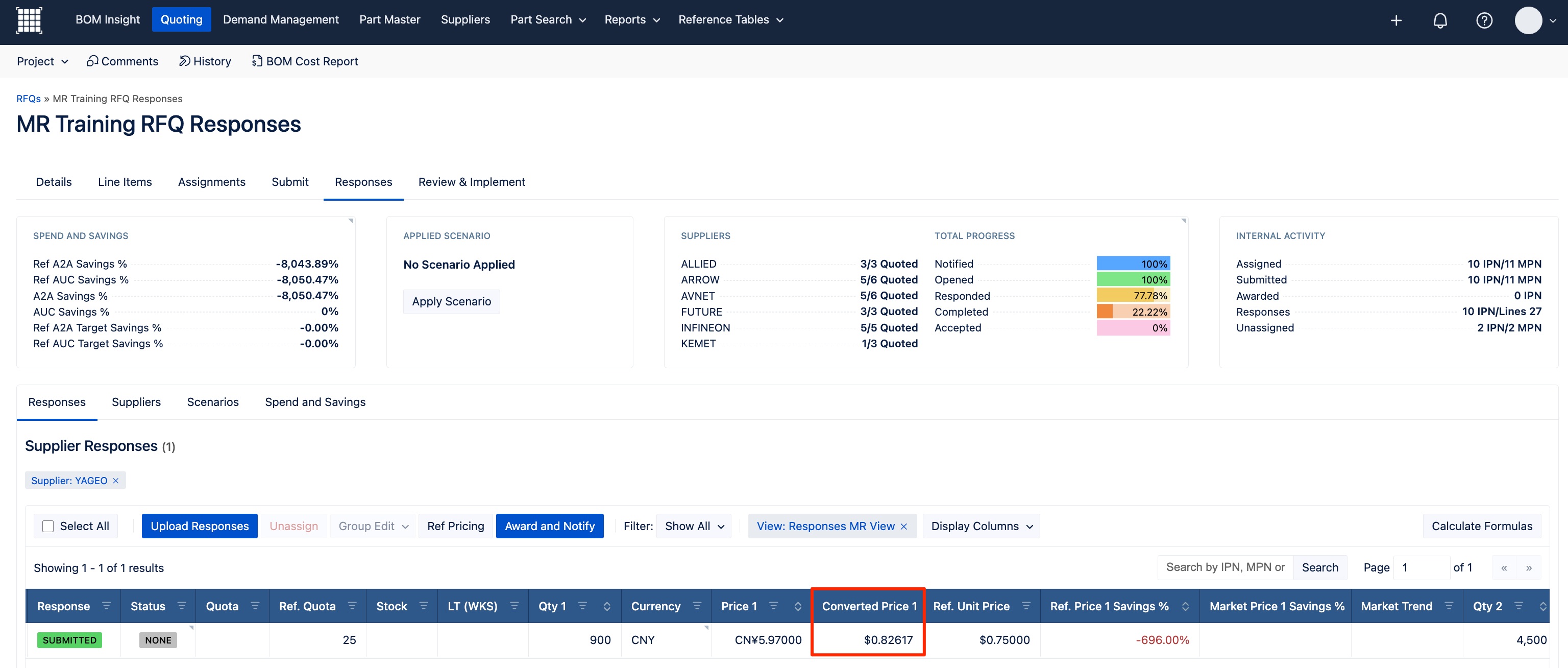Sort by Price 1 using arrows icon
Screen dimensions: 1568x668
pyautogui.click(x=798, y=607)
